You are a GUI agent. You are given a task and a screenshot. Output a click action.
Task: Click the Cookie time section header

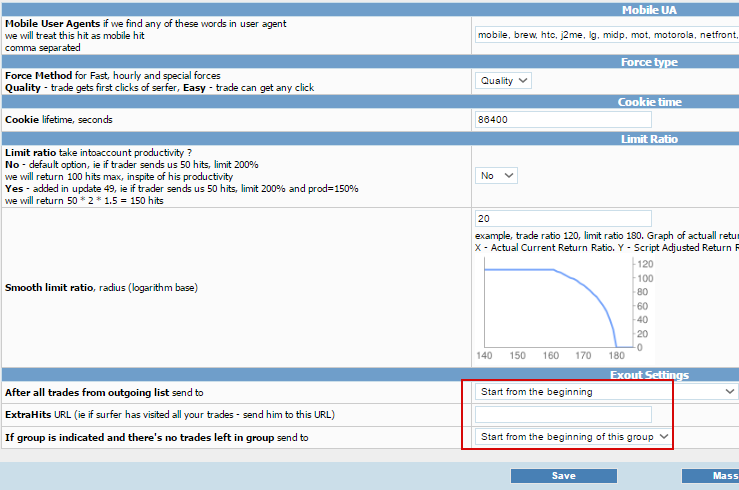[x=649, y=102]
